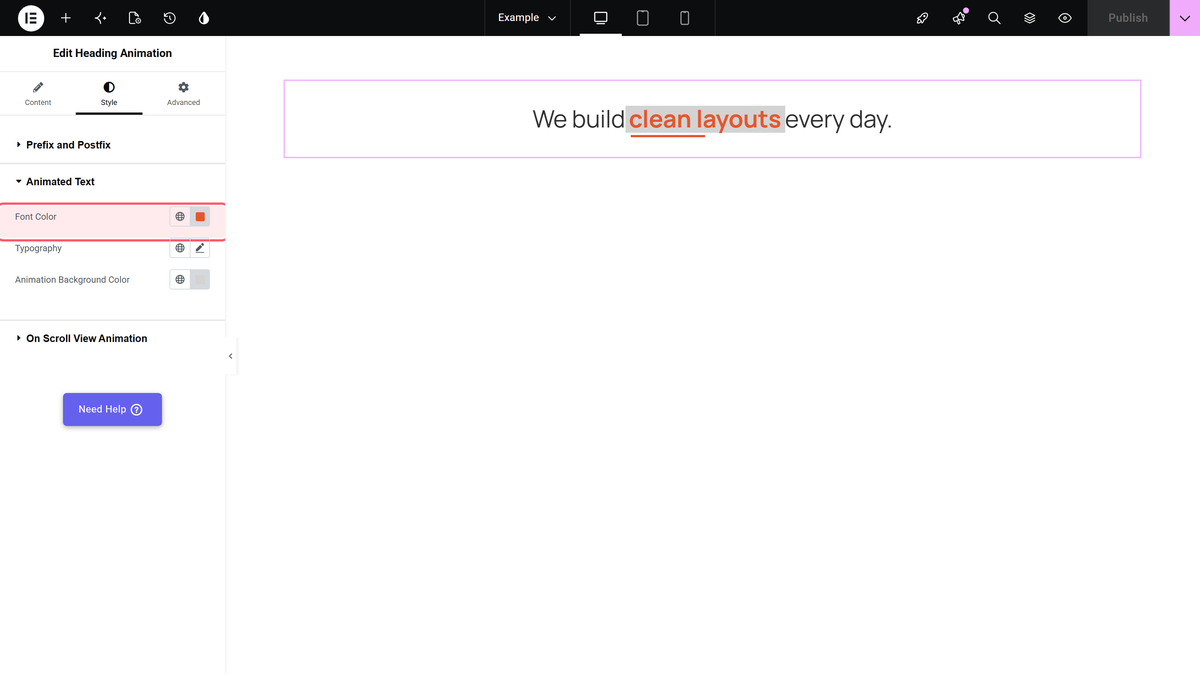This screenshot has height=675, width=1200.
Task: Open Site Settings droplet icon
Action: [204, 18]
